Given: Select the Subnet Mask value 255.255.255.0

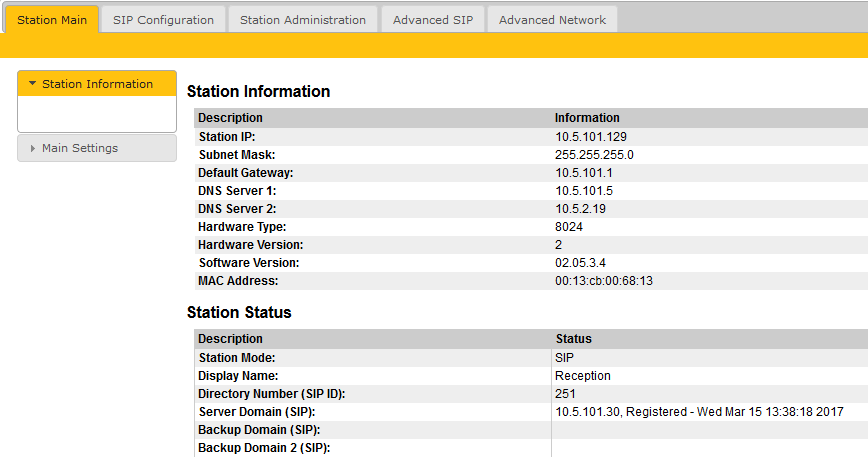Looking at the screenshot, I should coord(594,155).
